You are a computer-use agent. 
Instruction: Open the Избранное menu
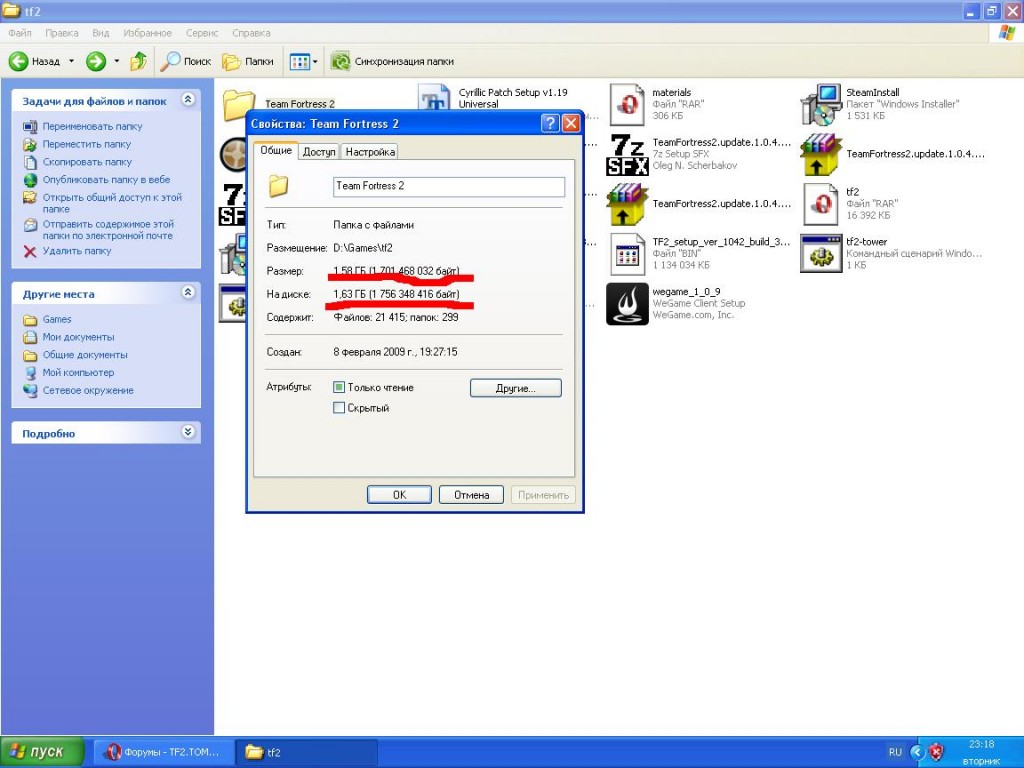[148, 33]
